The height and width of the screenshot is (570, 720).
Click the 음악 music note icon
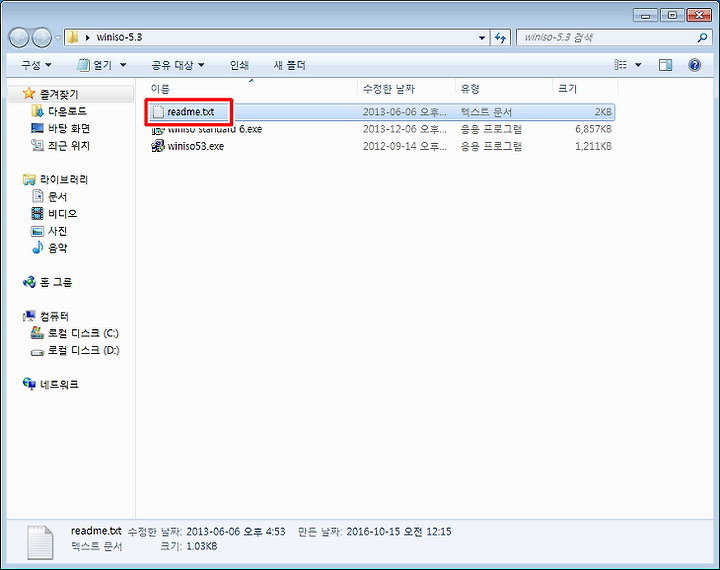pyautogui.click(x=37, y=248)
